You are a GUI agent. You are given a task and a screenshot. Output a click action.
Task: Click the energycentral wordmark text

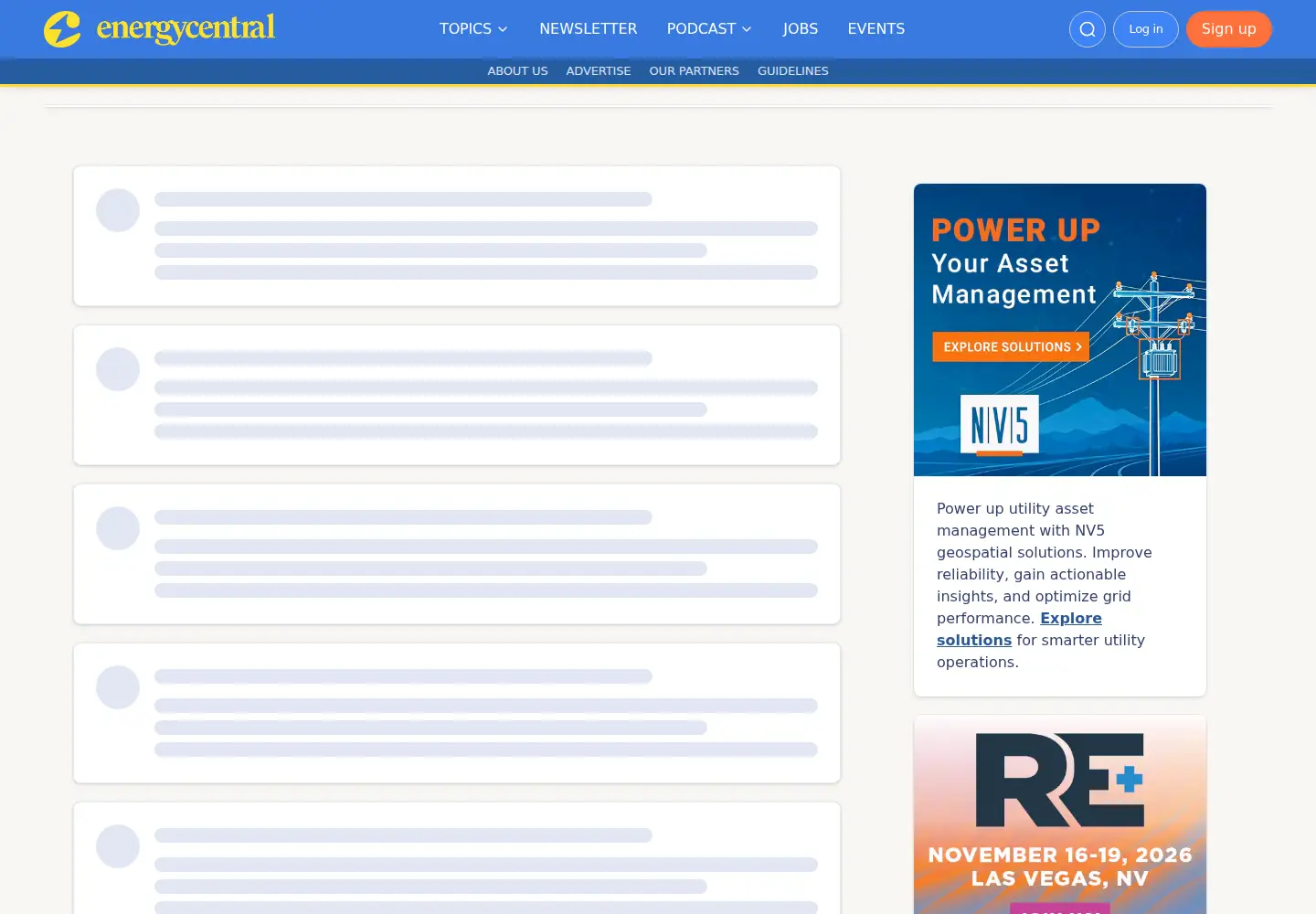[x=186, y=29]
